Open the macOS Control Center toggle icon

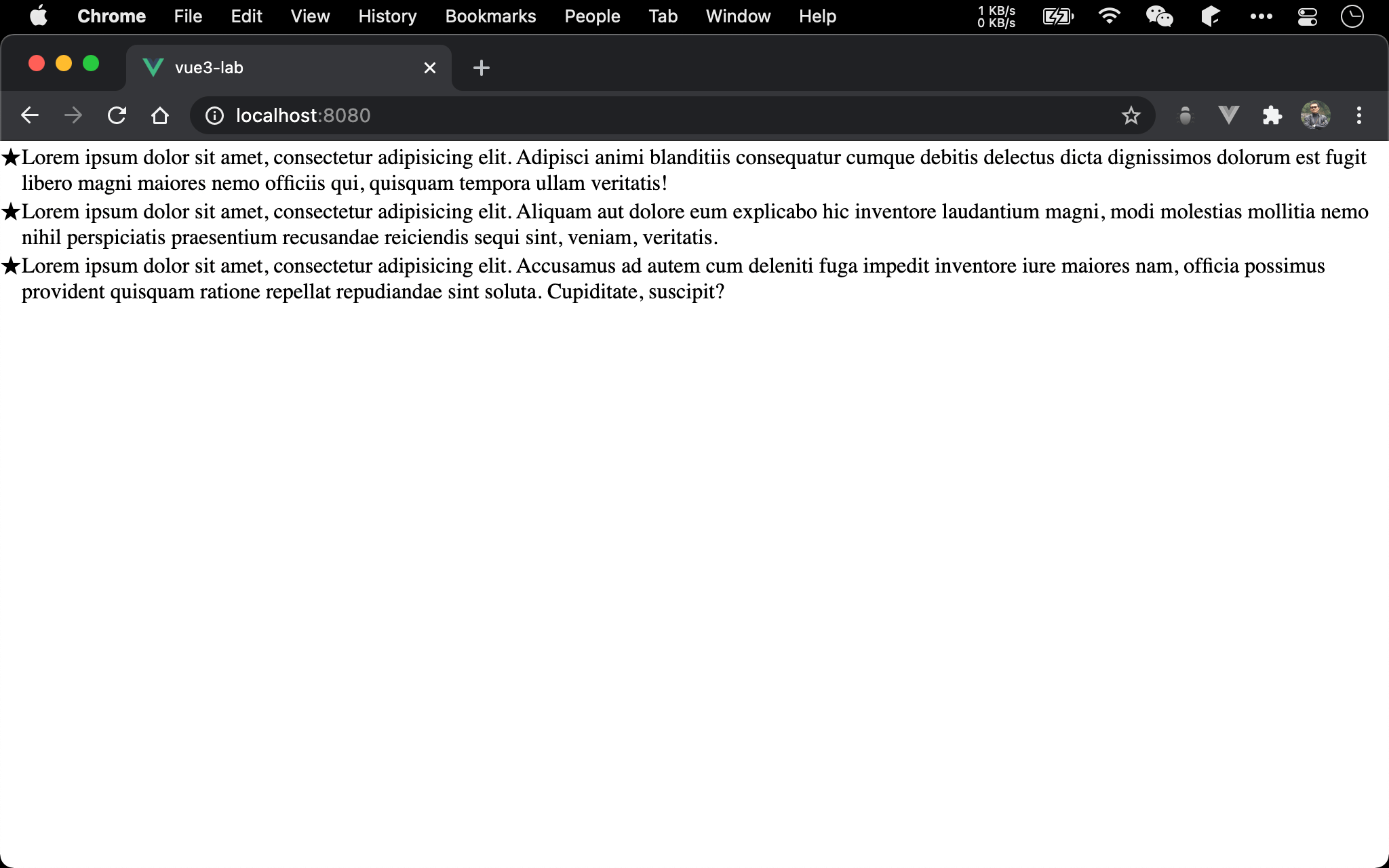click(x=1307, y=16)
